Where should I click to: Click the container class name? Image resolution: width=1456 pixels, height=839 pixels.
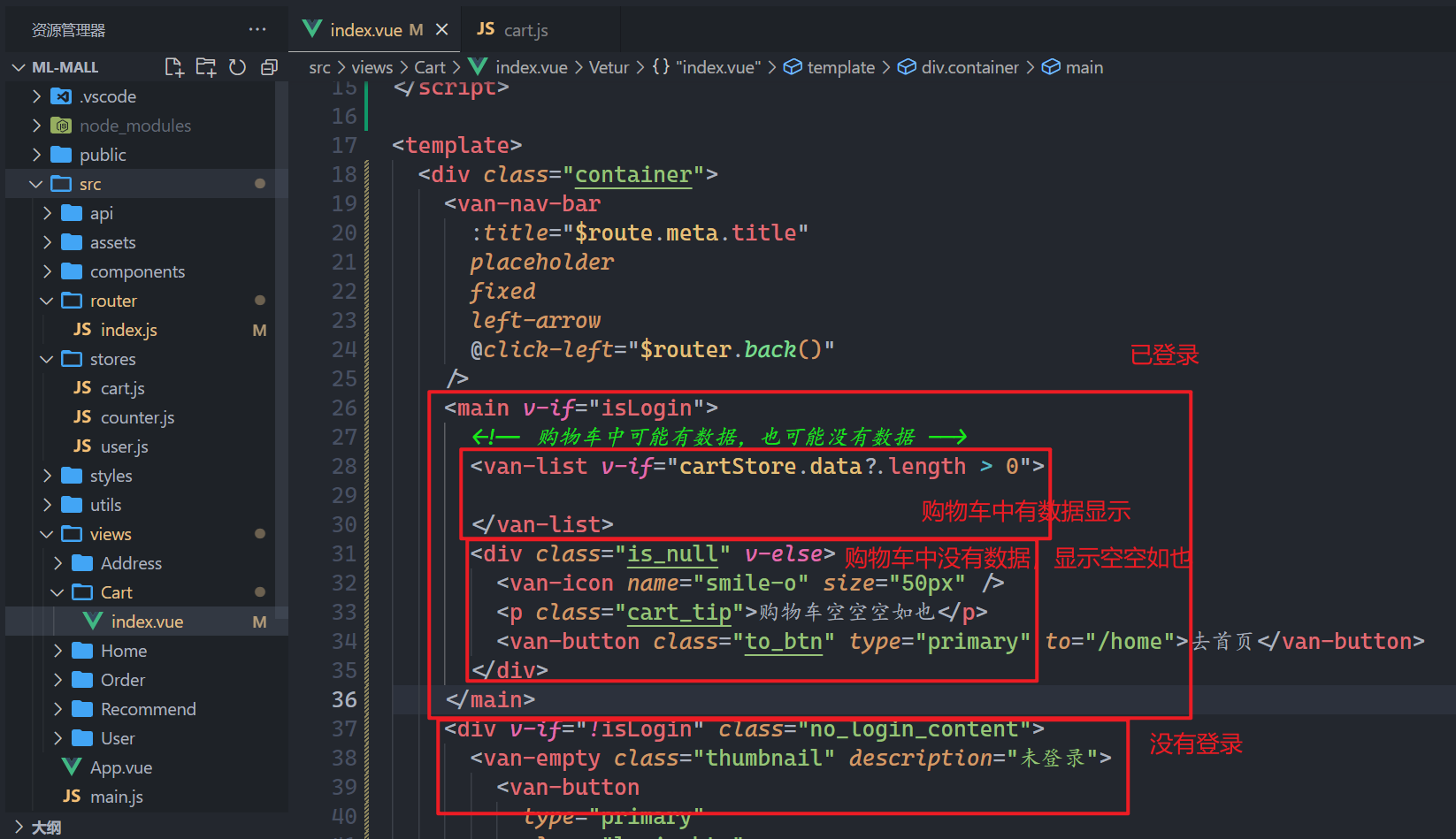pyautogui.click(x=633, y=175)
